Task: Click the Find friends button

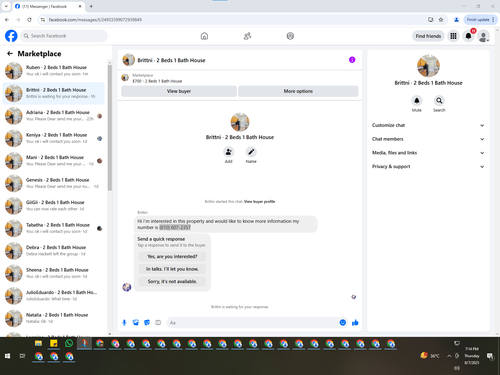Action: (x=428, y=36)
